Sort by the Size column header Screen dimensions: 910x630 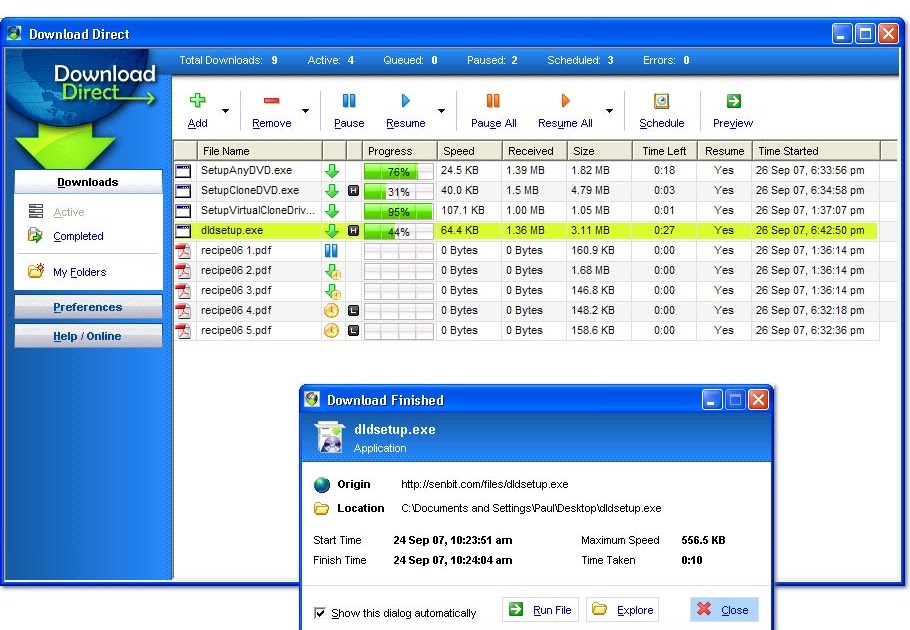pyautogui.click(x=599, y=151)
